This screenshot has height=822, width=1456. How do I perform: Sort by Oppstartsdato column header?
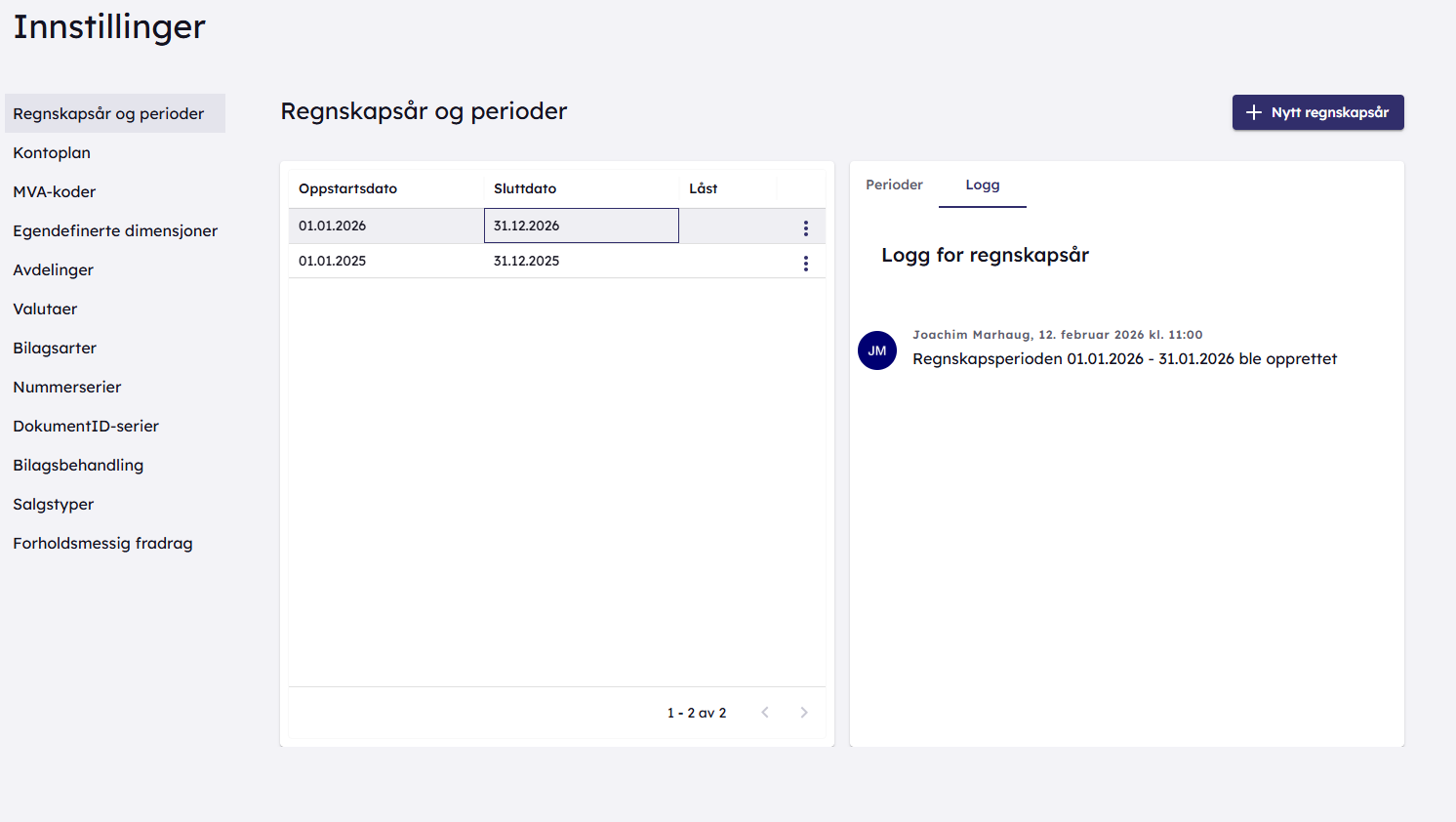[x=348, y=188]
